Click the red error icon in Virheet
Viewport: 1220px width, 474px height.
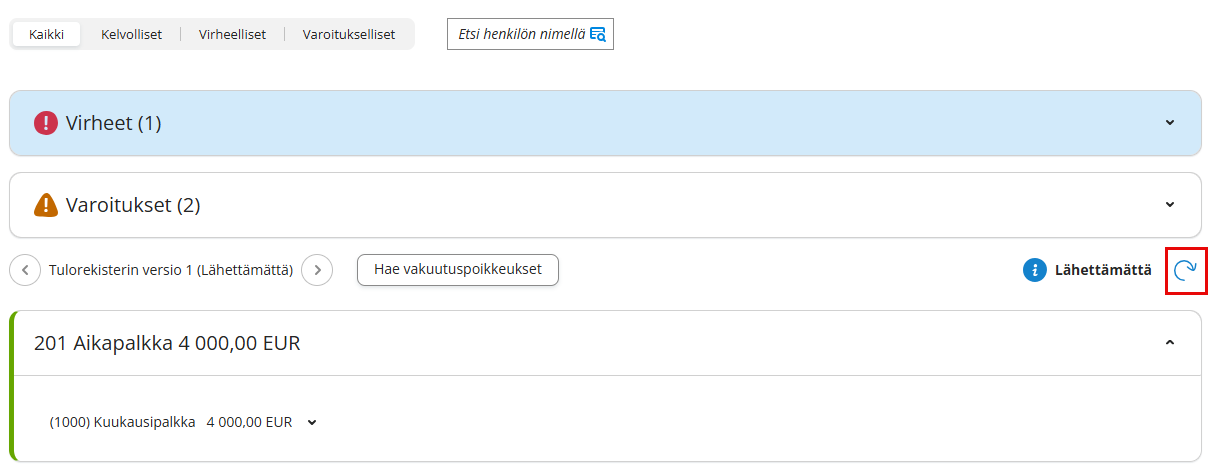pos(46,123)
